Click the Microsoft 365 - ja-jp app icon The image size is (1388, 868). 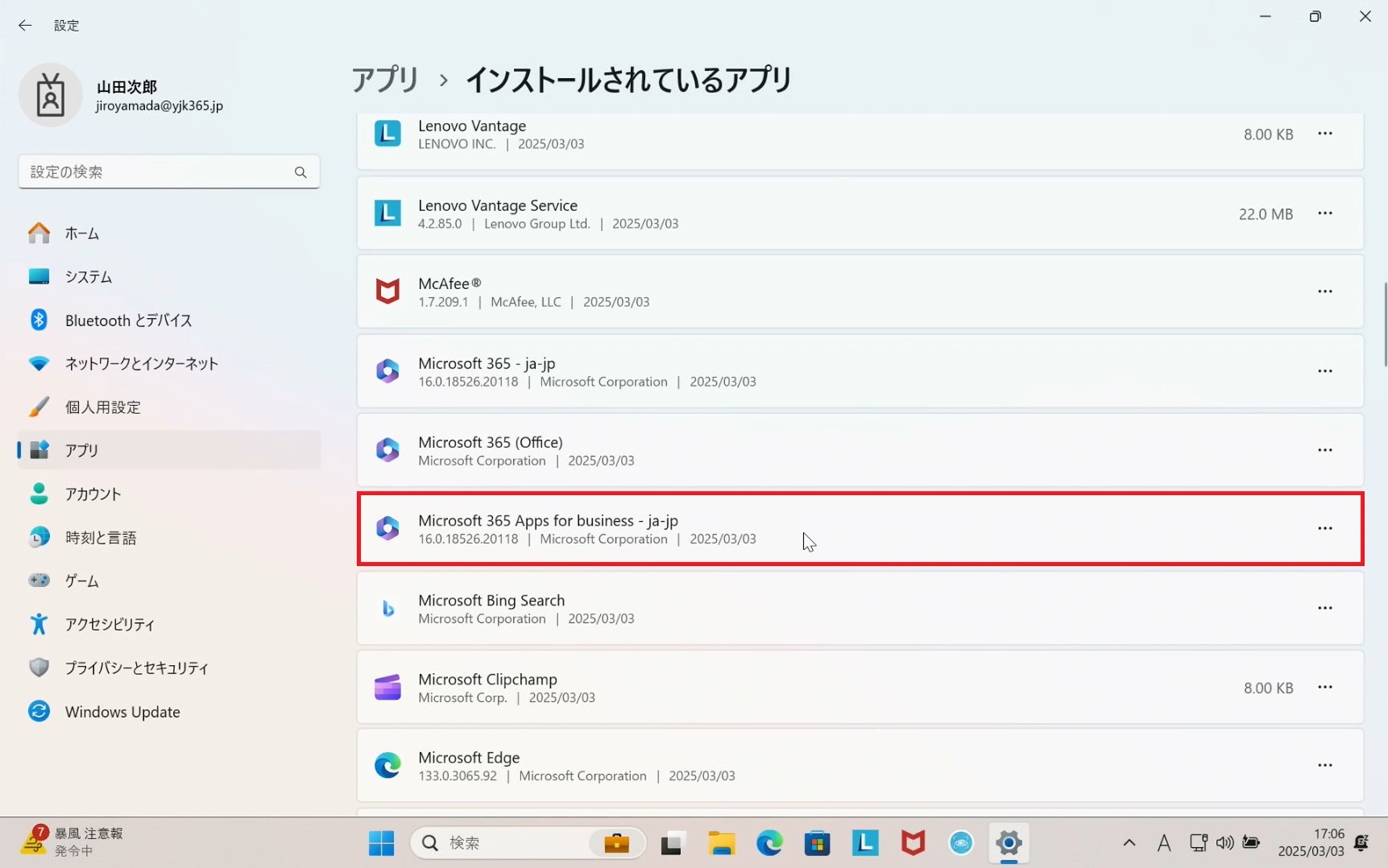click(x=387, y=371)
